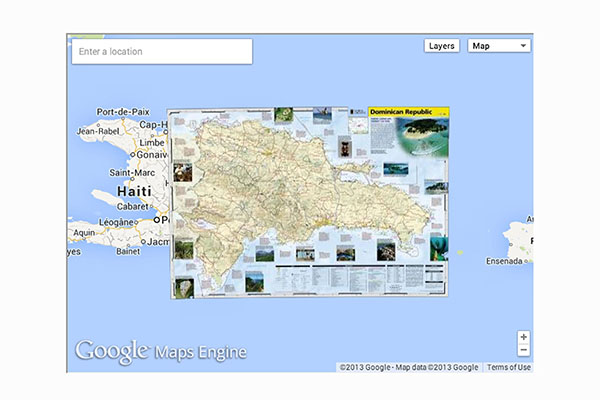Click the Cabaret town label

(132, 206)
